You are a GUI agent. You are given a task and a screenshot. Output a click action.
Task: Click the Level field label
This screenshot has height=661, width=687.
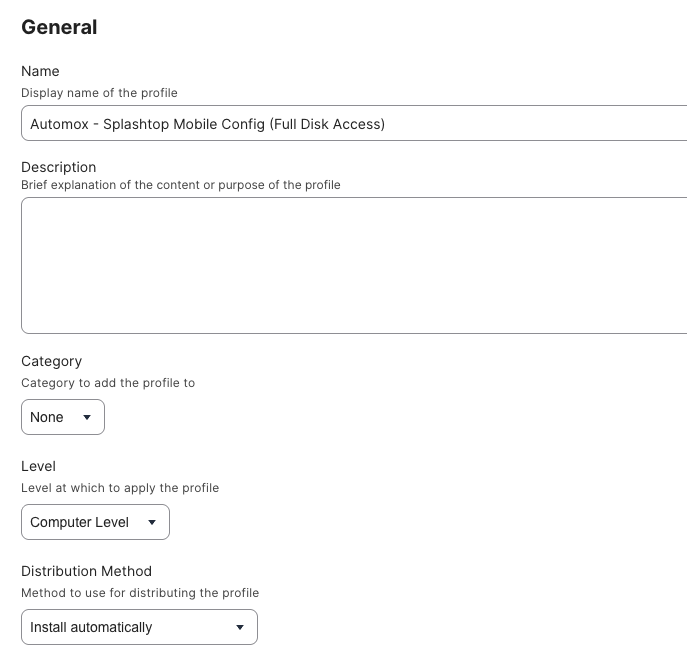[38, 466]
